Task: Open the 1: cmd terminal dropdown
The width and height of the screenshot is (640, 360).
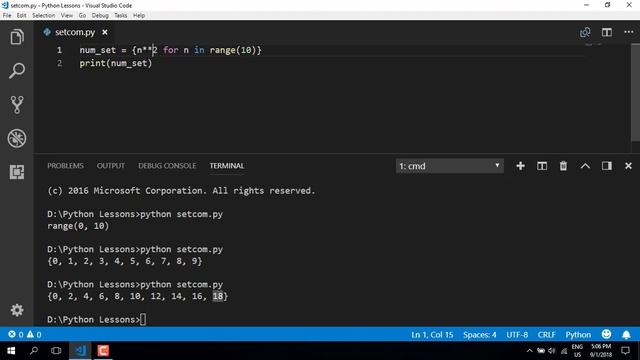Action: coord(449,166)
